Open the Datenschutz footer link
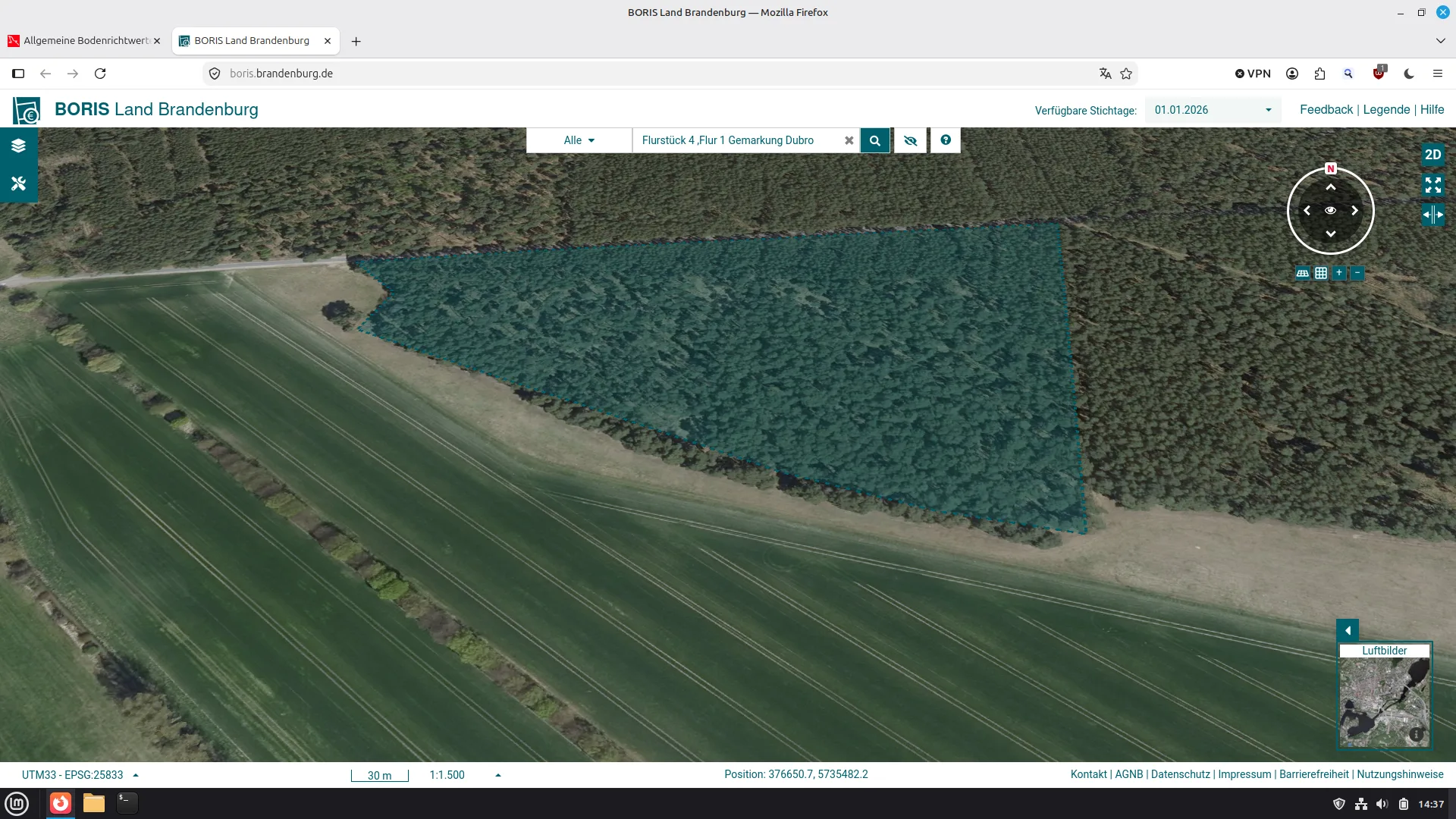1456x819 pixels. coord(1180,774)
